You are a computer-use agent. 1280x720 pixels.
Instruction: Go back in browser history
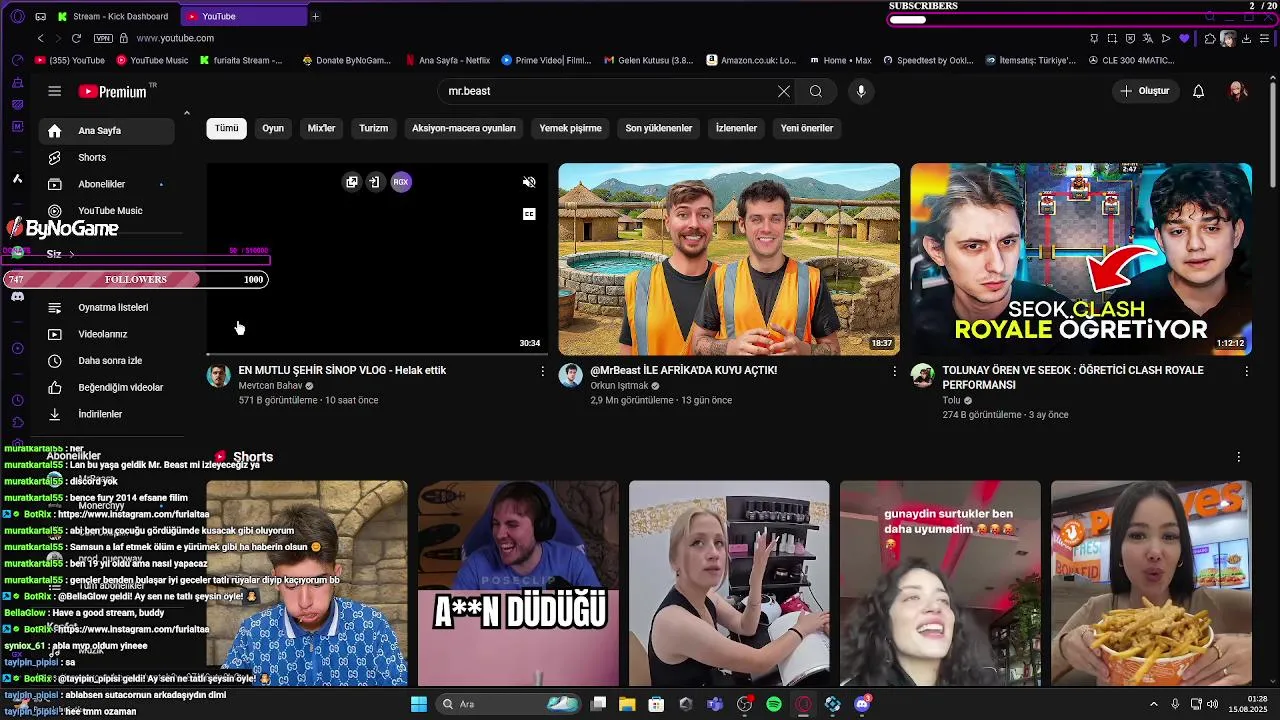(40, 38)
